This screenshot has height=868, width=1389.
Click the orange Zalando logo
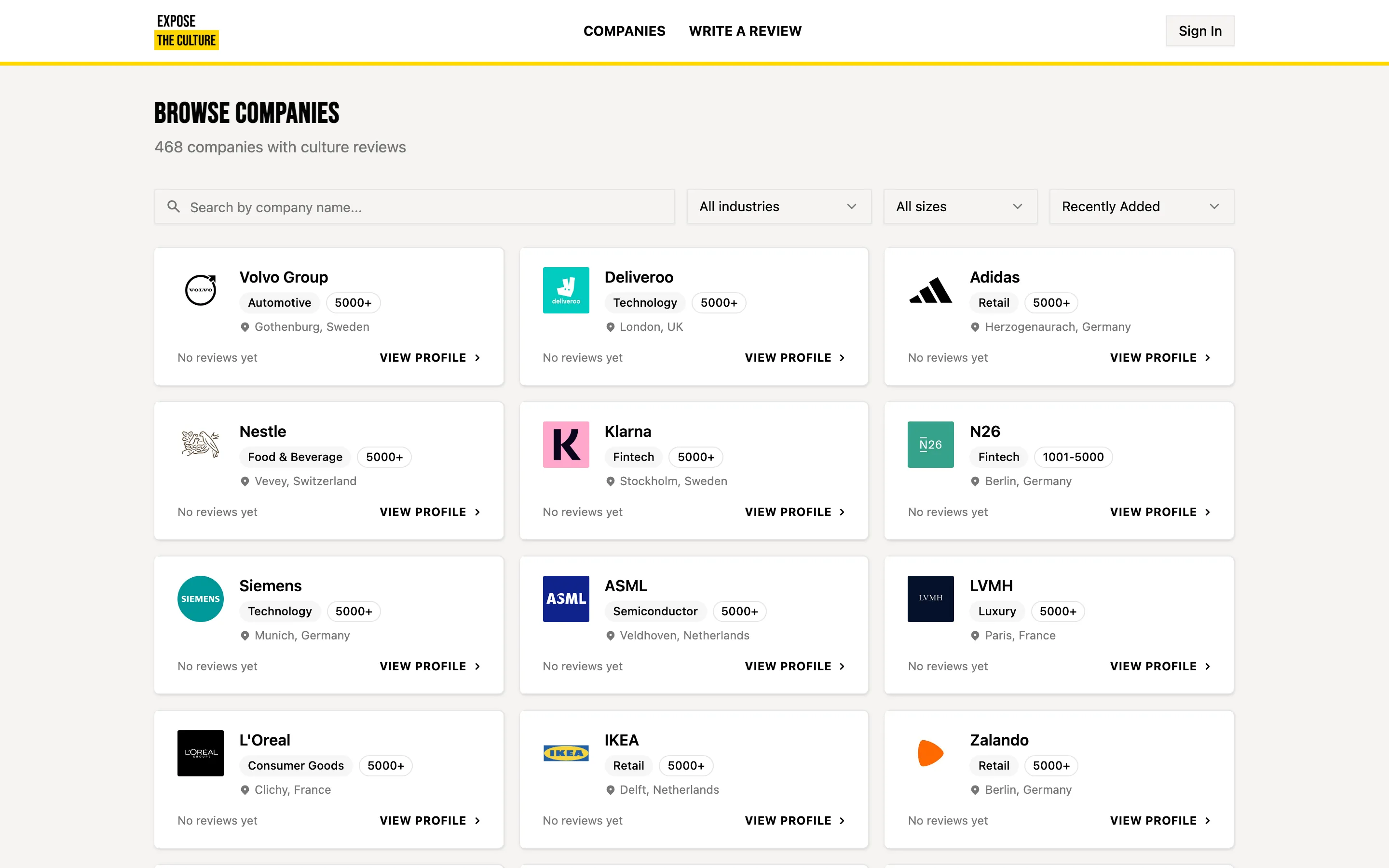point(930,753)
